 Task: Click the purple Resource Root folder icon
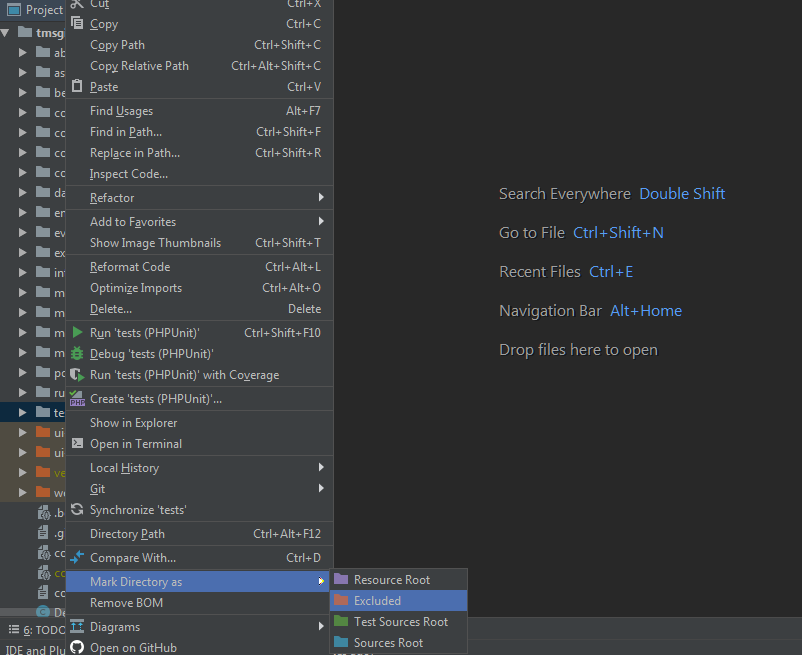[x=341, y=579]
